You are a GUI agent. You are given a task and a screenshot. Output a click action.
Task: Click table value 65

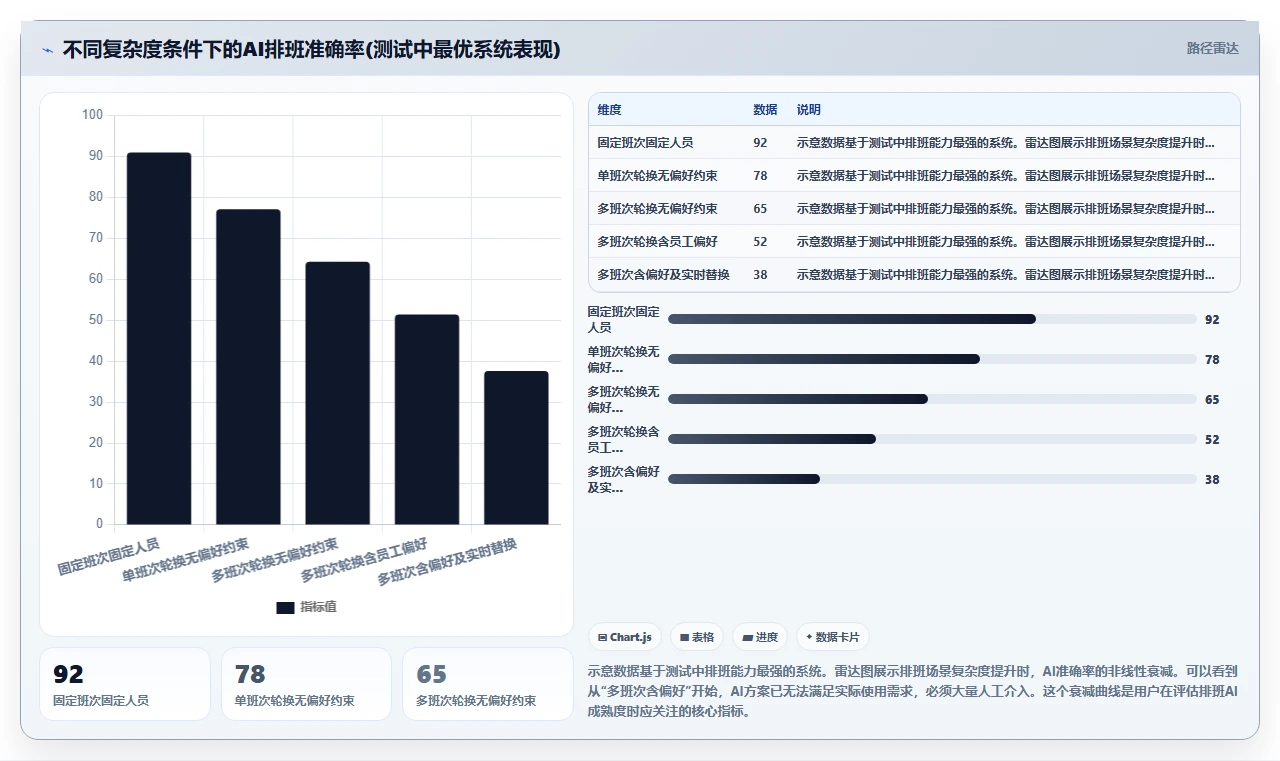(x=760, y=209)
